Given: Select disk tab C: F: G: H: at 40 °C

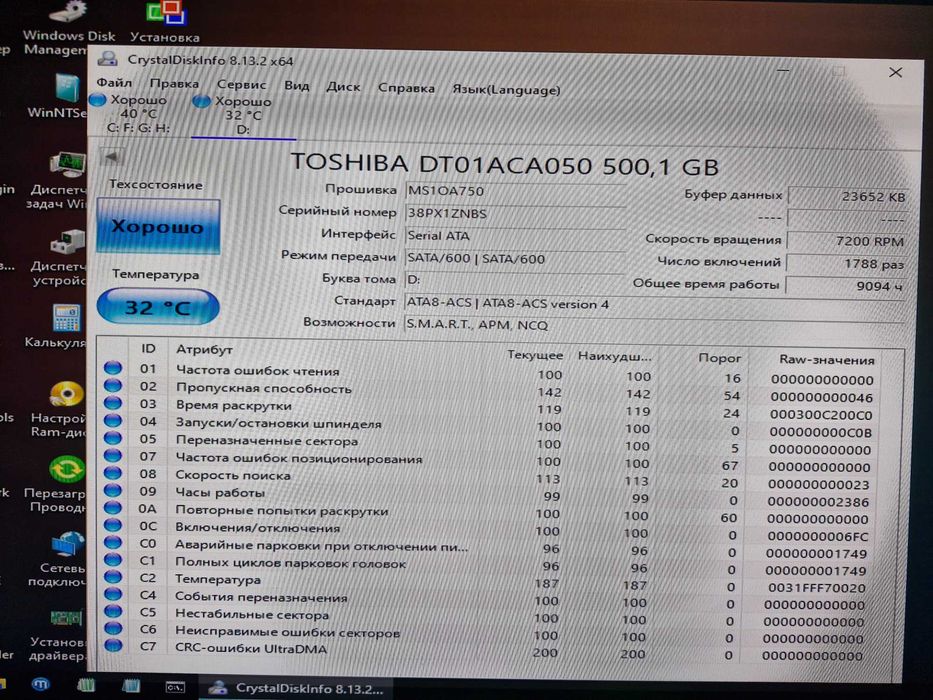Looking at the screenshot, I should [x=137, y=113].
